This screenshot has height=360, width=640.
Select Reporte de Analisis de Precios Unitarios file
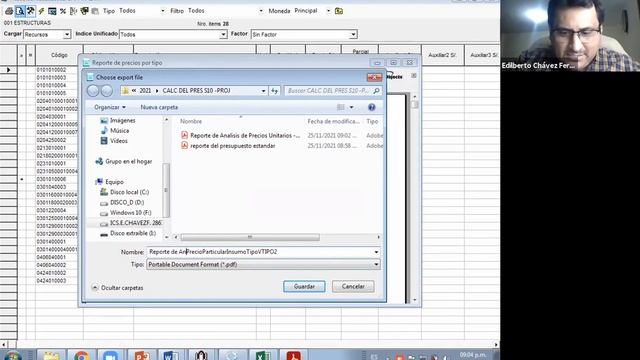(240, 136)
